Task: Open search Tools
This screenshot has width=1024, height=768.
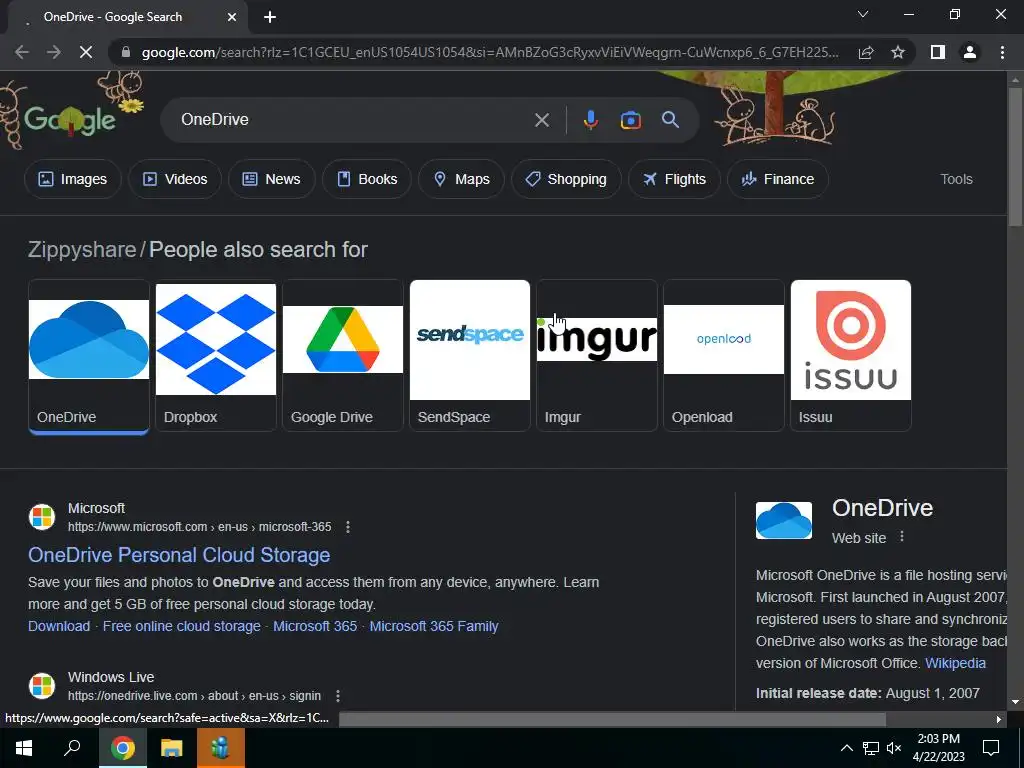Action: pos(956,179)
